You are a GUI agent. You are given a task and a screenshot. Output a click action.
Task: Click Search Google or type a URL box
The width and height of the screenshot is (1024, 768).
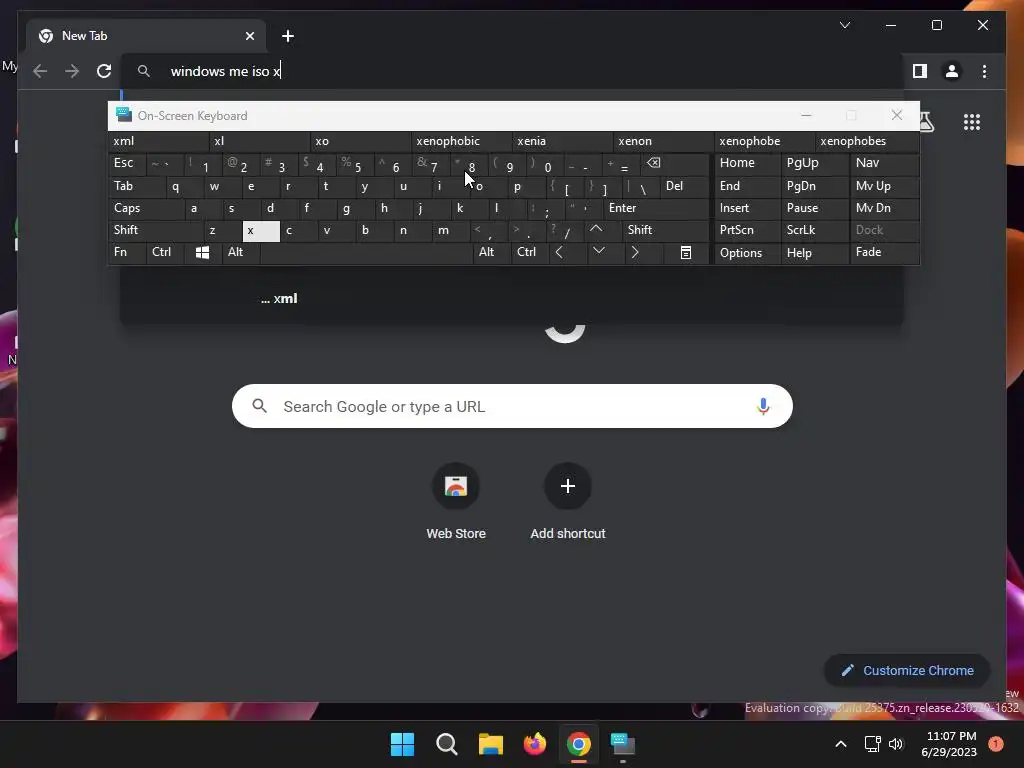[x=512, y=406]
